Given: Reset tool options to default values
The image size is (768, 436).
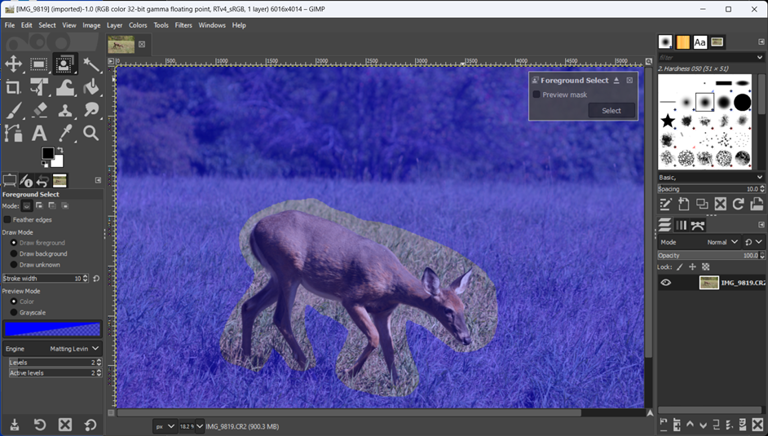Looking at the screenshot, I should (x=90, y=424).
